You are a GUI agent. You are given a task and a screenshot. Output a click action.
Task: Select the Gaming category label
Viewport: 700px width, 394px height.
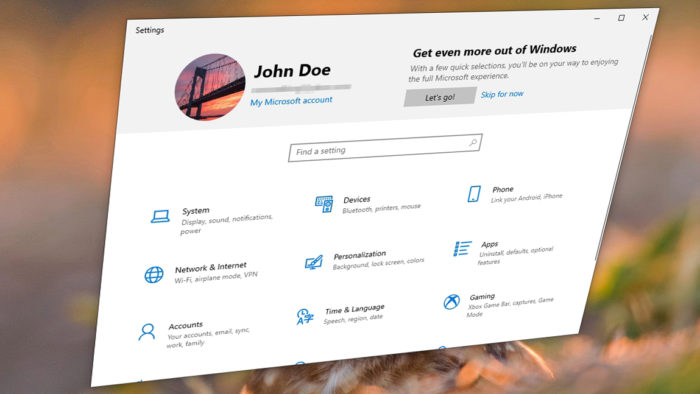point(482,297)
